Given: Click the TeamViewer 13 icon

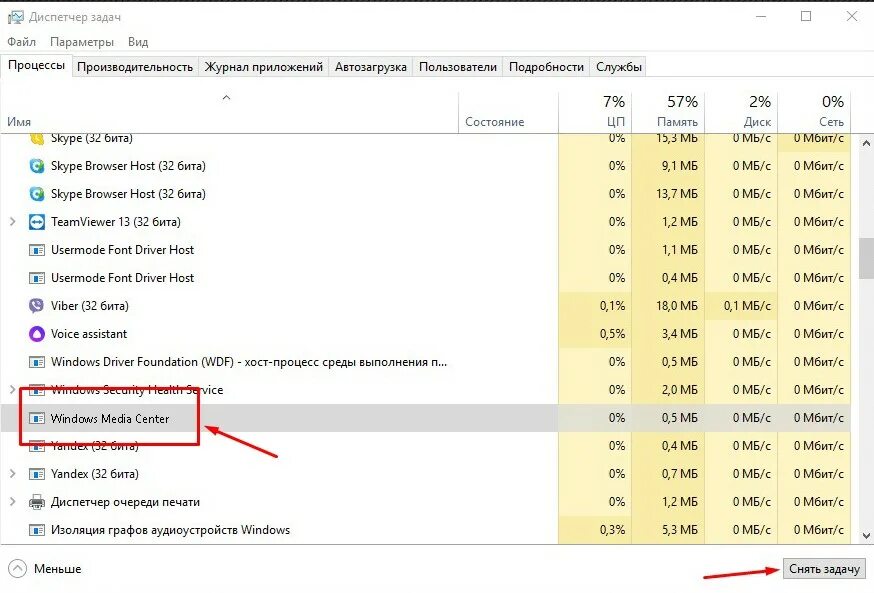Looking at the screenshot, I should coord(37,222).
